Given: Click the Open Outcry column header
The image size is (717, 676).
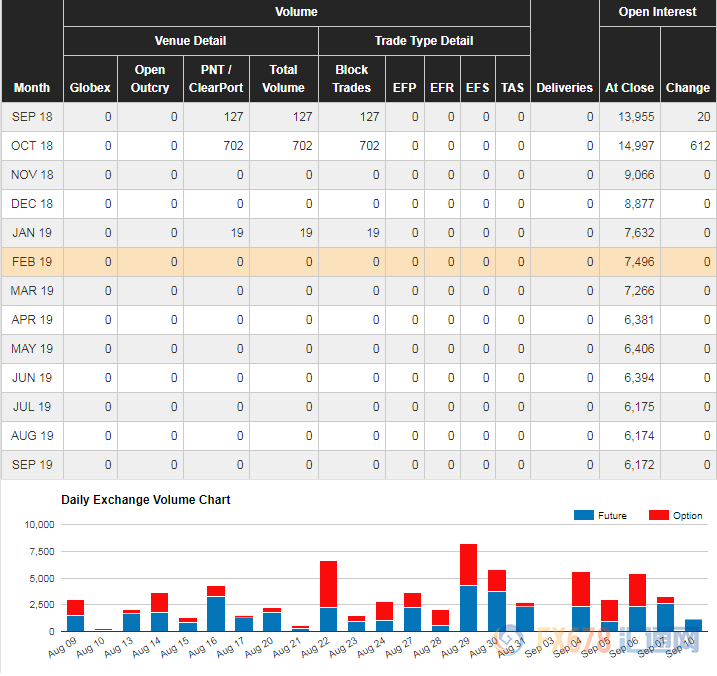Looking at the screenshot, I should [150, 79].
